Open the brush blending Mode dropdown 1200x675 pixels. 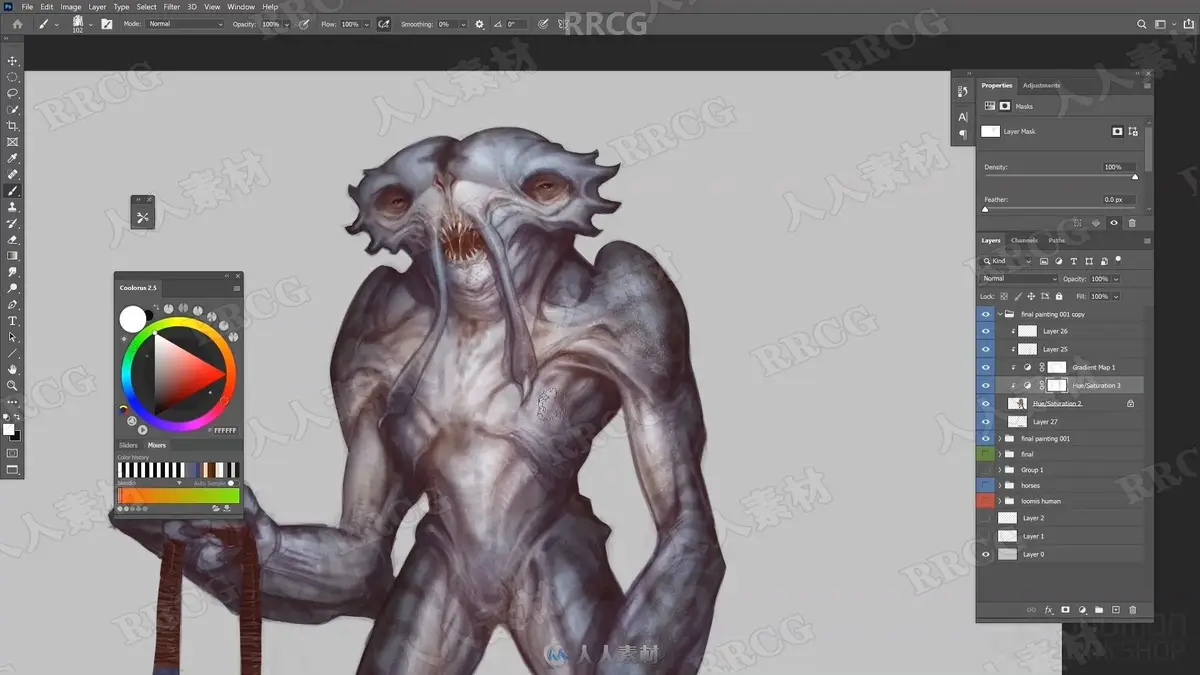pyautogui.click(x=186, y=24)
